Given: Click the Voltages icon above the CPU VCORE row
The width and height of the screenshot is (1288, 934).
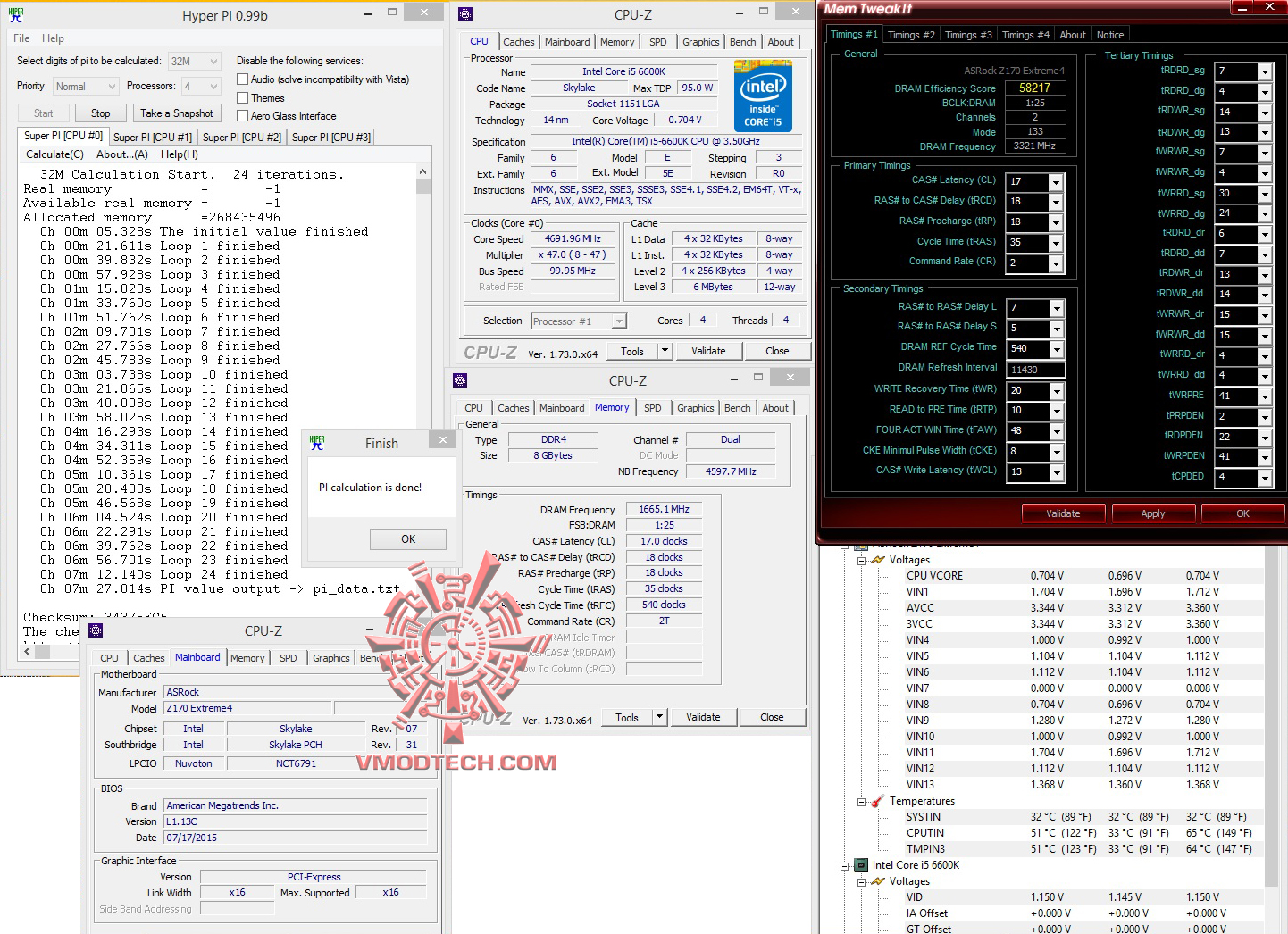Looking at the screenshot, I should tap(877, 560).
